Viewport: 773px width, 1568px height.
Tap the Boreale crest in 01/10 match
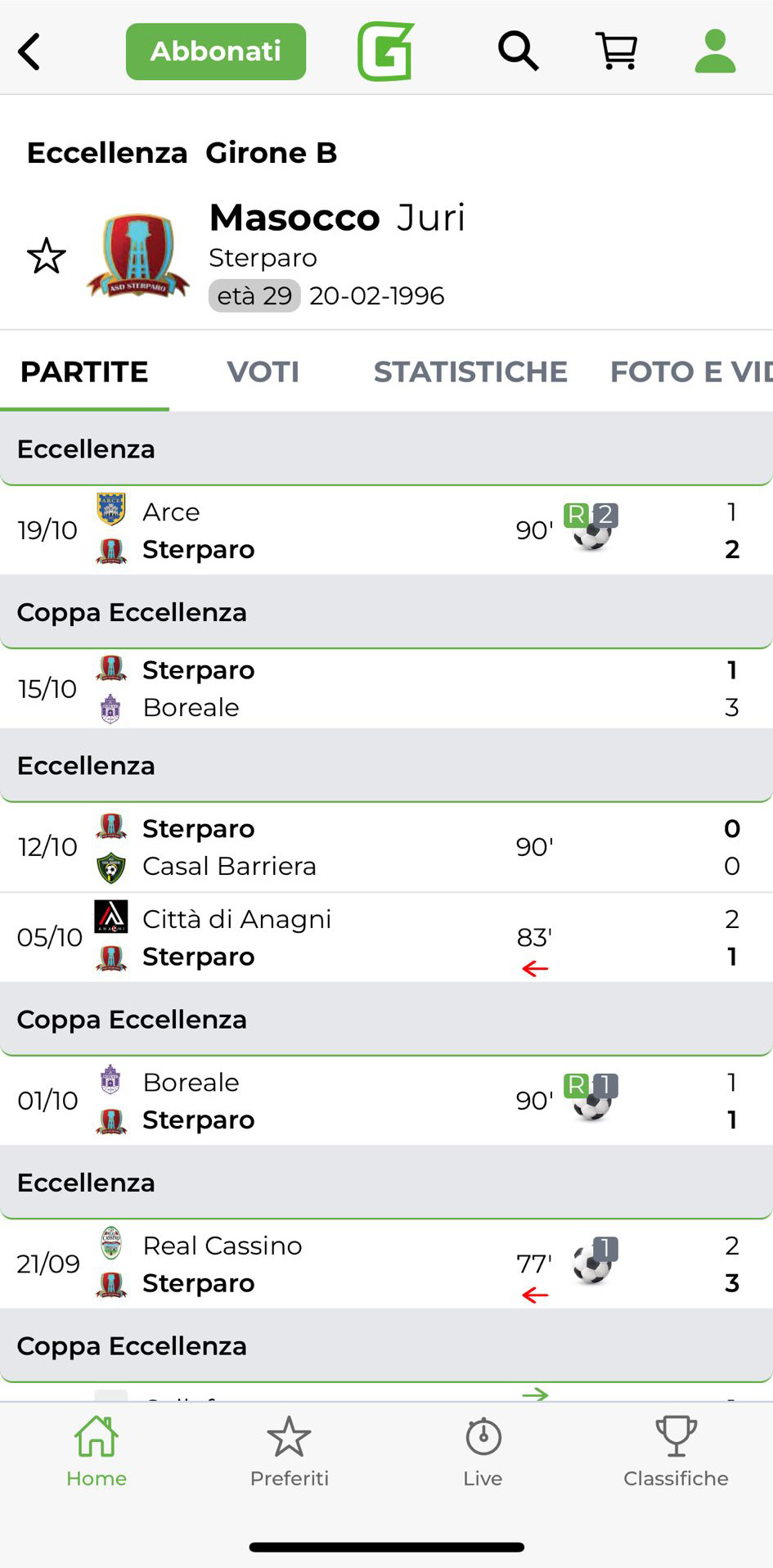(x=110, y=1081)
